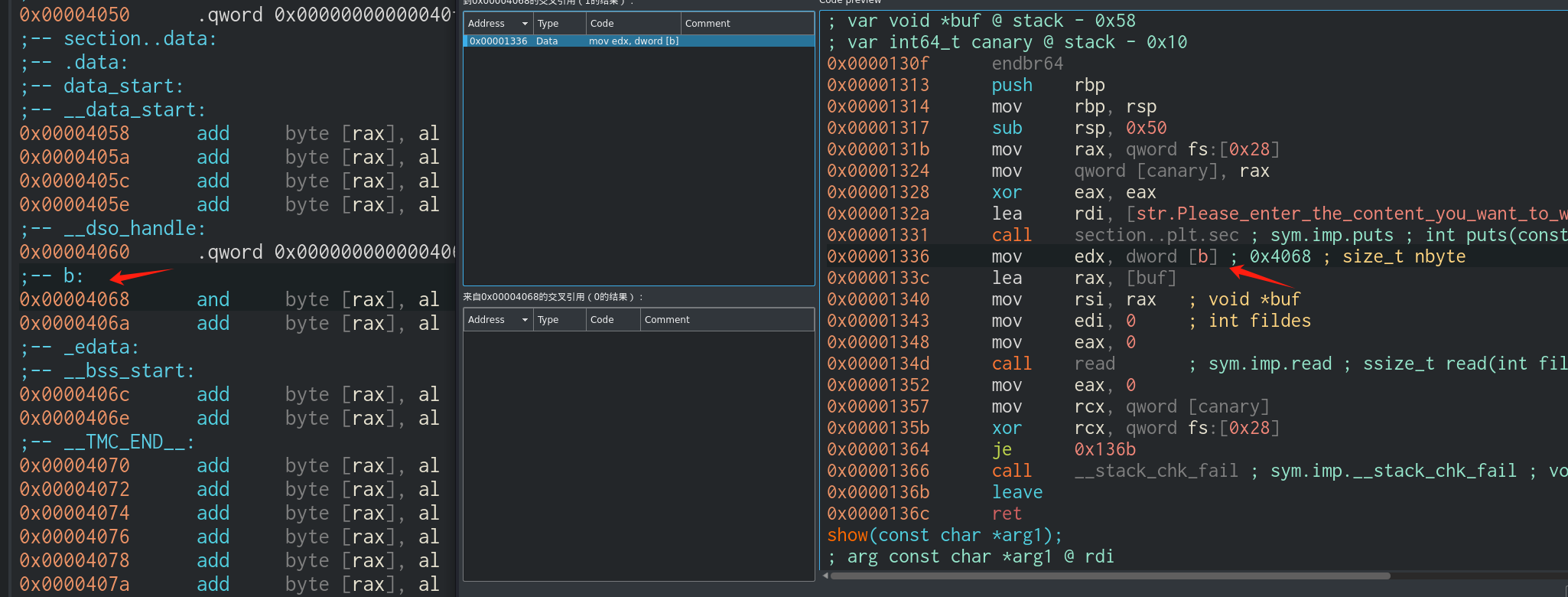
Task: Sort upper xrefs table by Type column
Action: click(559, 24)
